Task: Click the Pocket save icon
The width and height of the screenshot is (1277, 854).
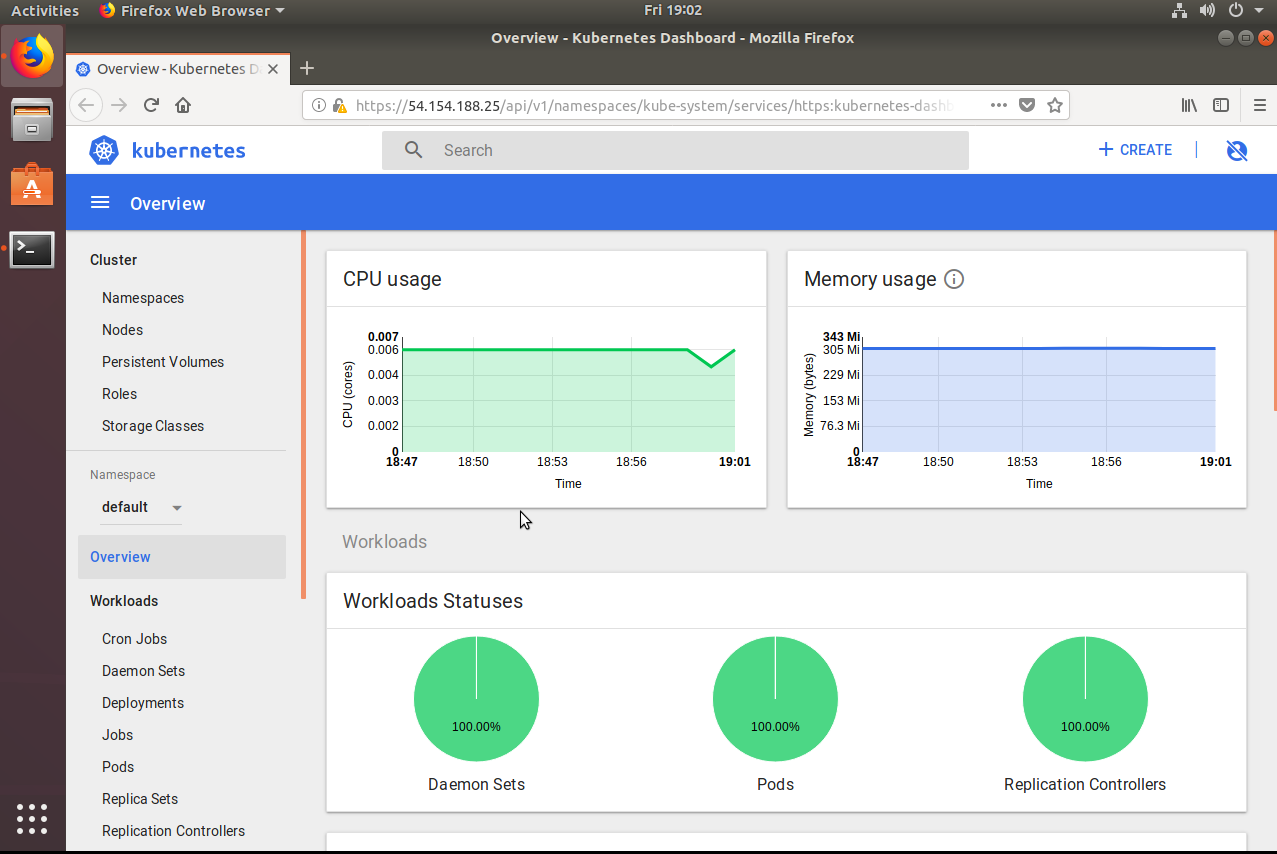Action: tap(1027, 105)
